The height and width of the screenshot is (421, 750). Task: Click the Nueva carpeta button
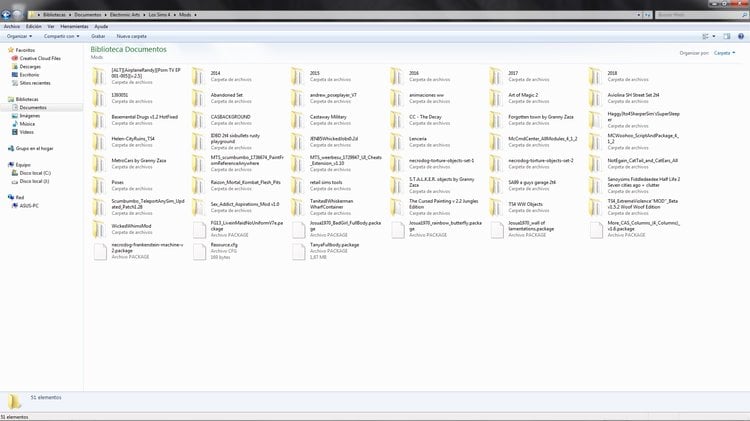coord(132,36)
